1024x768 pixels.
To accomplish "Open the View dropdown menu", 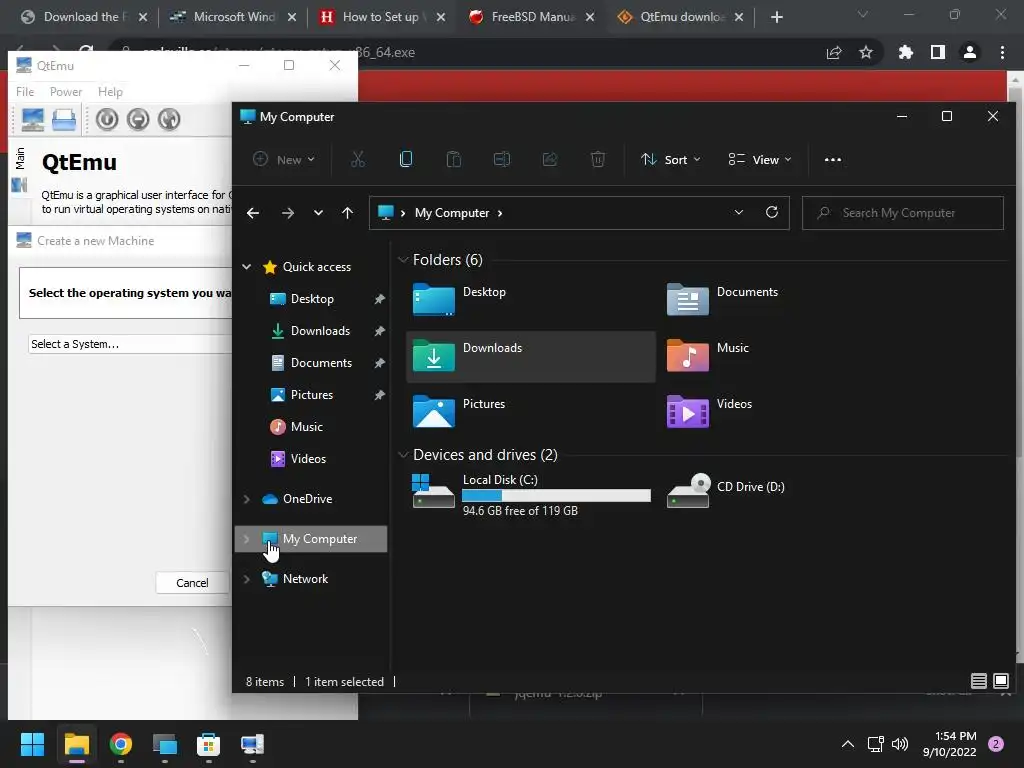I will [760, 159].
